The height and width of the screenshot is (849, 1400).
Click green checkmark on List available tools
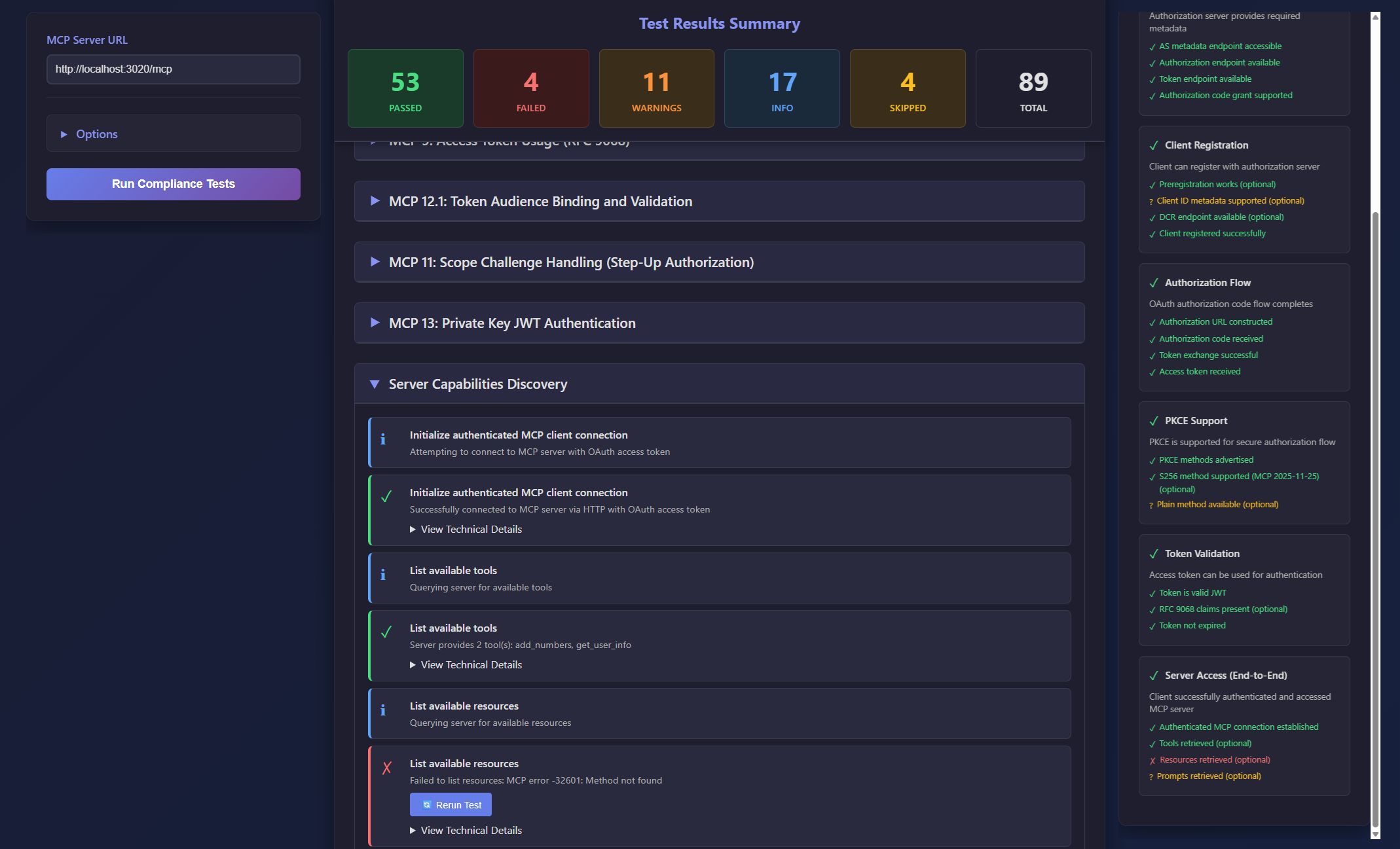coord(386,632)
